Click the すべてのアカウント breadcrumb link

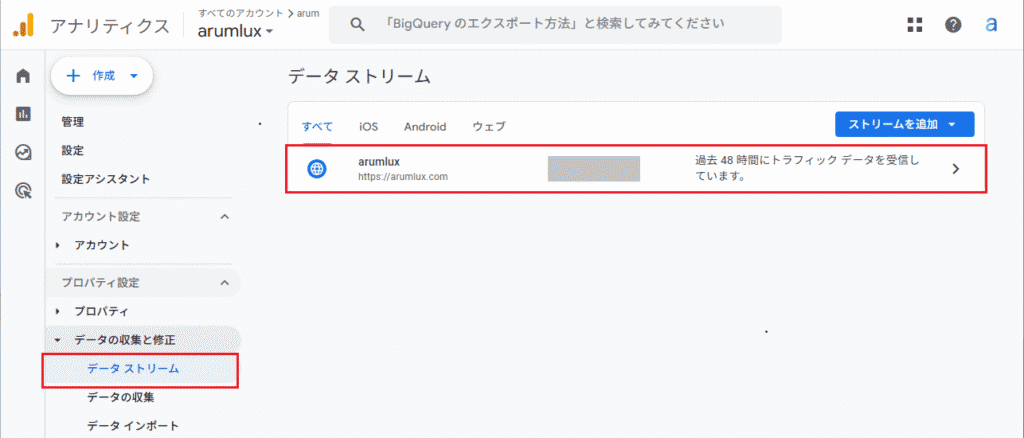tap(241, 13)
